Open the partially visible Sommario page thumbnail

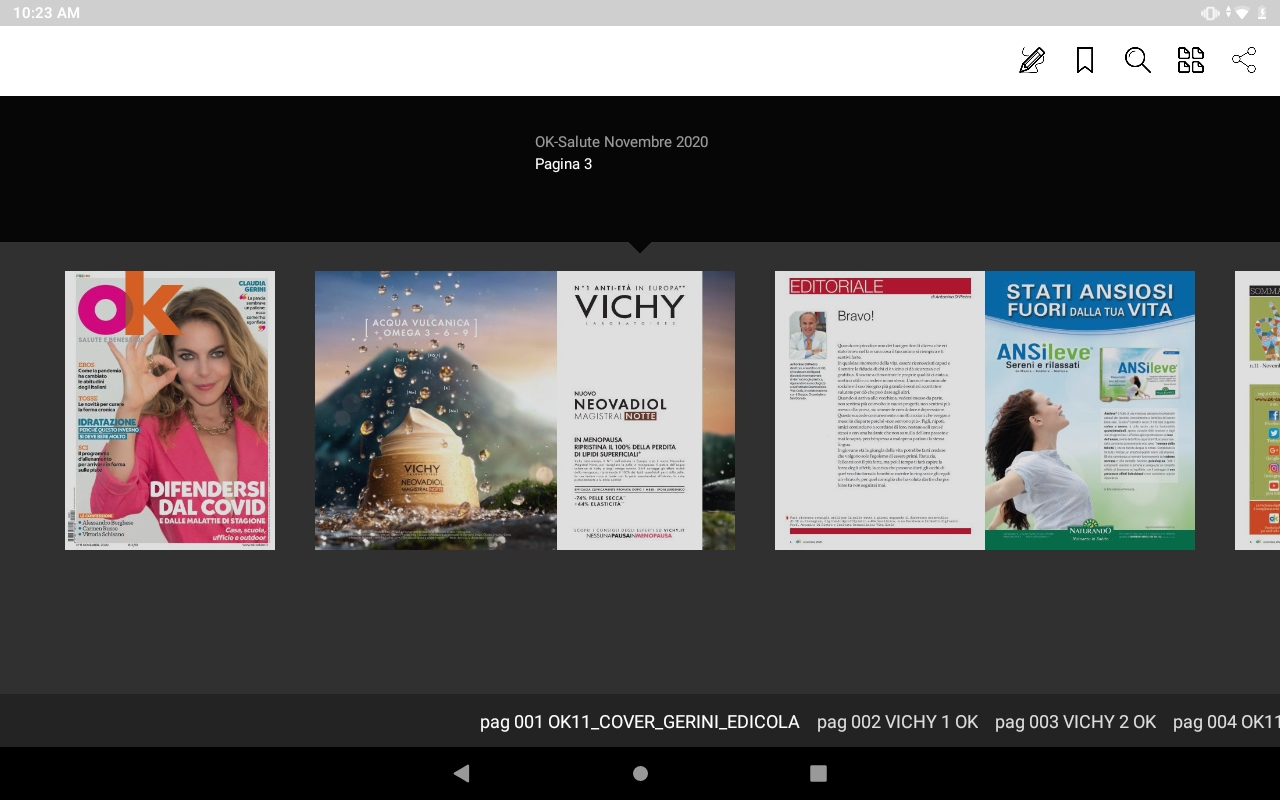pyautogui.click(x=1257, y=410)
